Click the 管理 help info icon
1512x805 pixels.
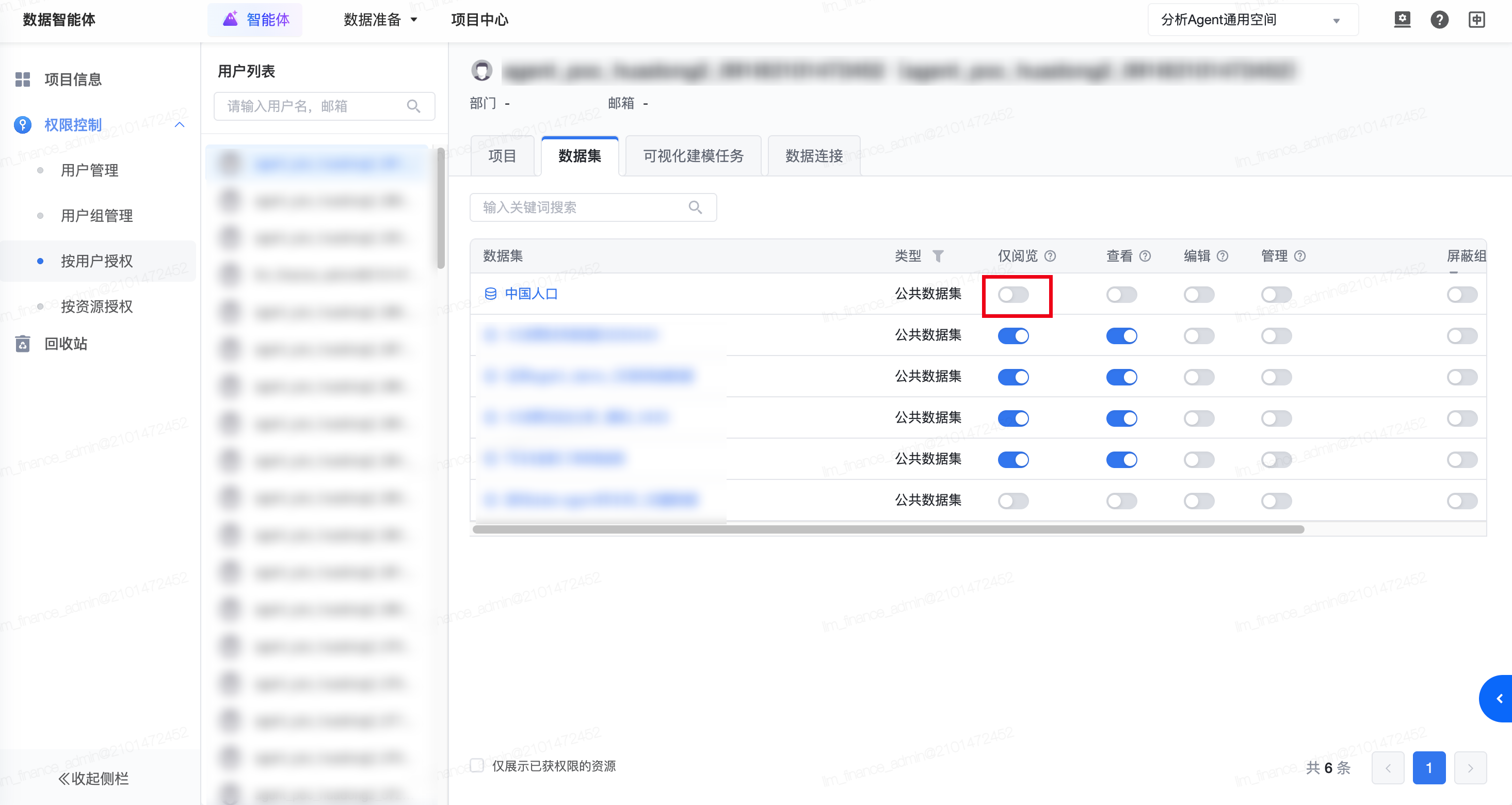pyautogui.click(x=1299, y=256)
